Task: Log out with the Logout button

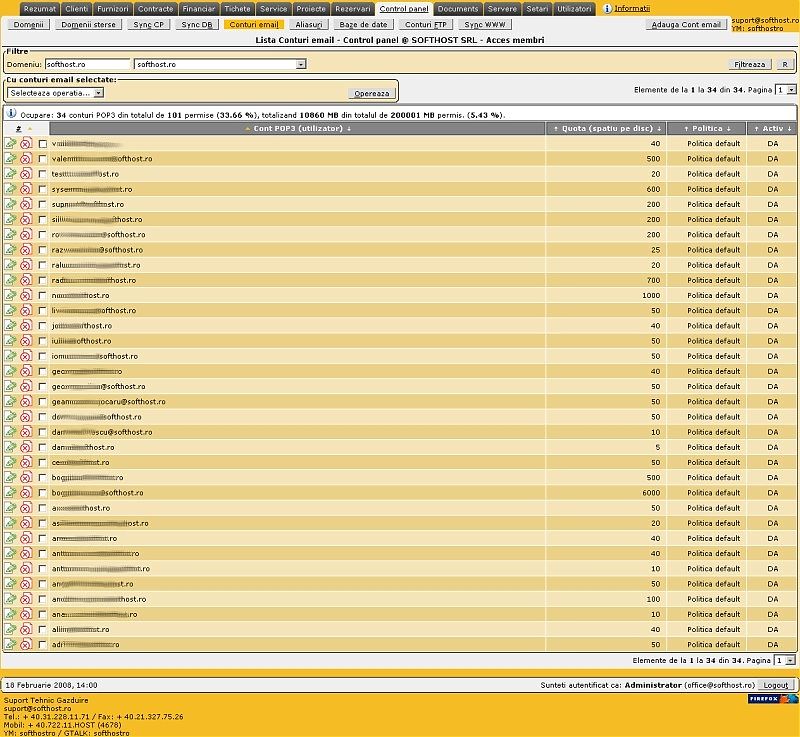Action: click(x=776, y=685)
